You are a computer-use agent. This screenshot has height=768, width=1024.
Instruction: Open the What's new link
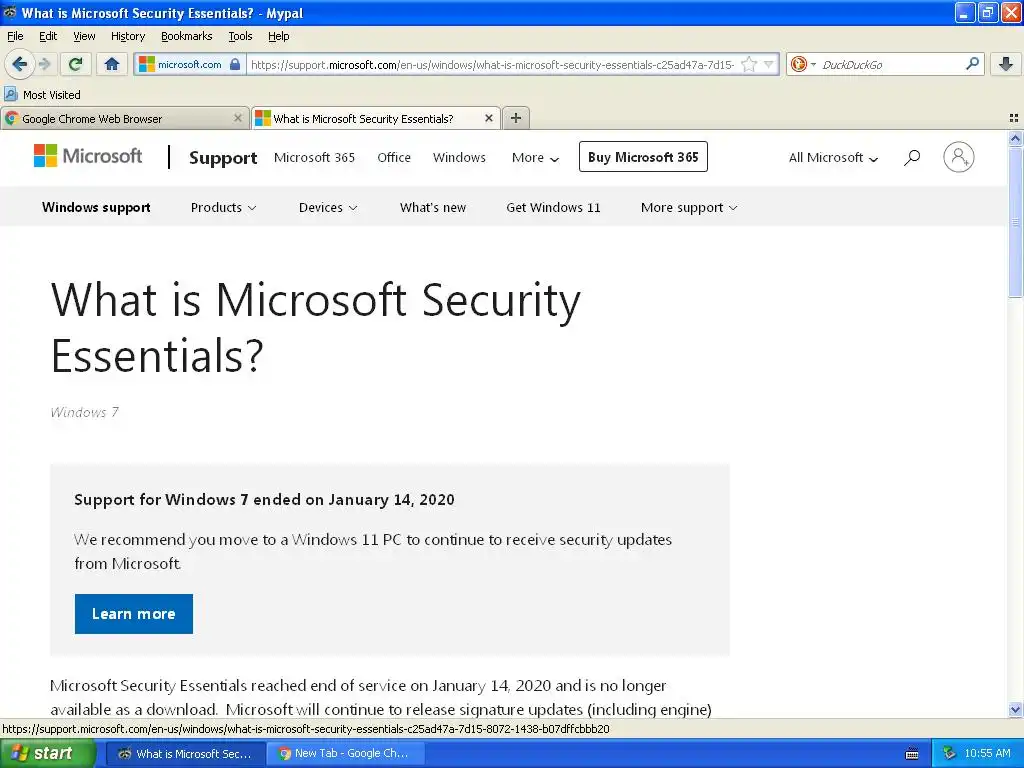click(432, 208)
